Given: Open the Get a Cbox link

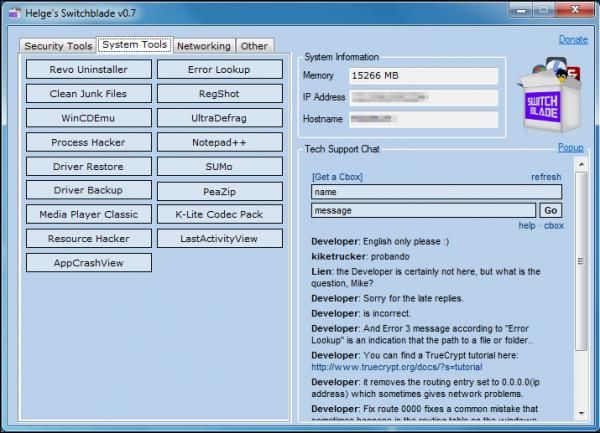Looking at the screenshot, I should point(337,177).
